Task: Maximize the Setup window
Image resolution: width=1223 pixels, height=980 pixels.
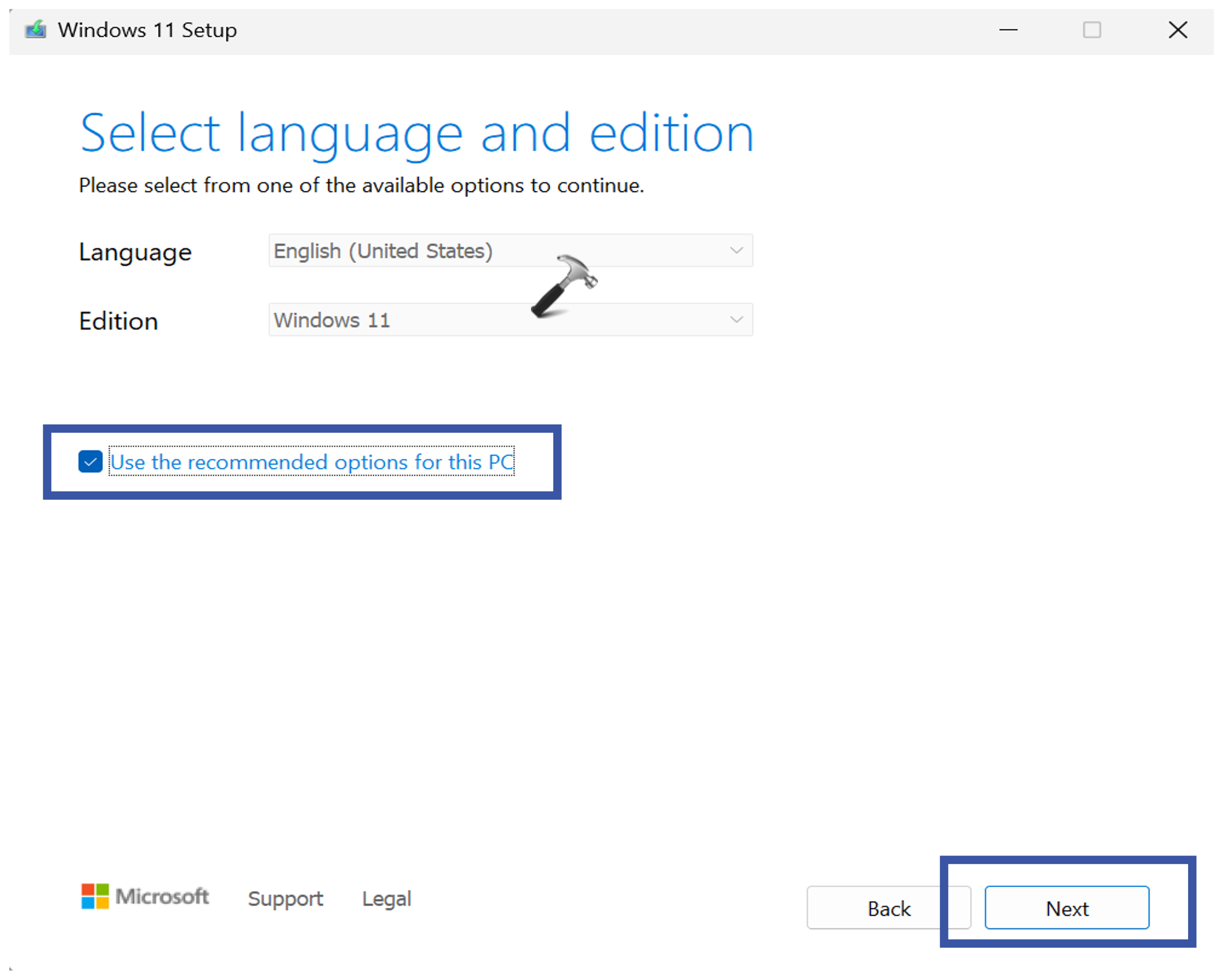Action: click(x=1091, y=29)
